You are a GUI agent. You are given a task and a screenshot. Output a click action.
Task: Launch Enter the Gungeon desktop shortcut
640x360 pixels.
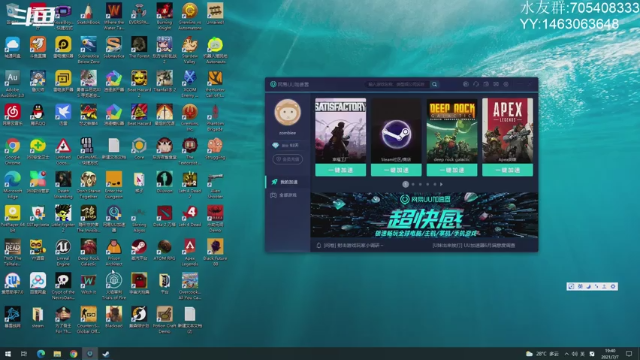pyautogui.click(x=113, y=185)
